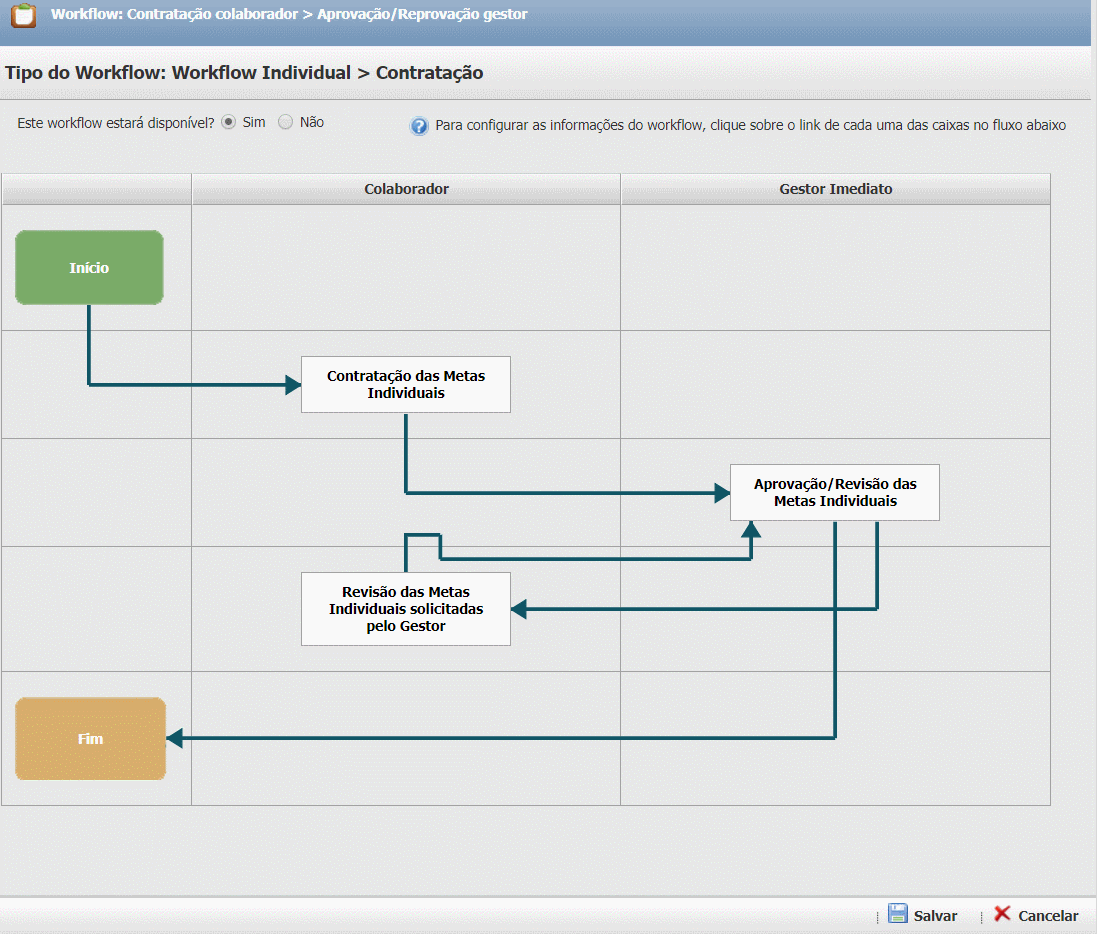Viewport: 1097px width, 934px height.
Task: Click the blue help question mark icon
Action: click(x=419, y=126)
